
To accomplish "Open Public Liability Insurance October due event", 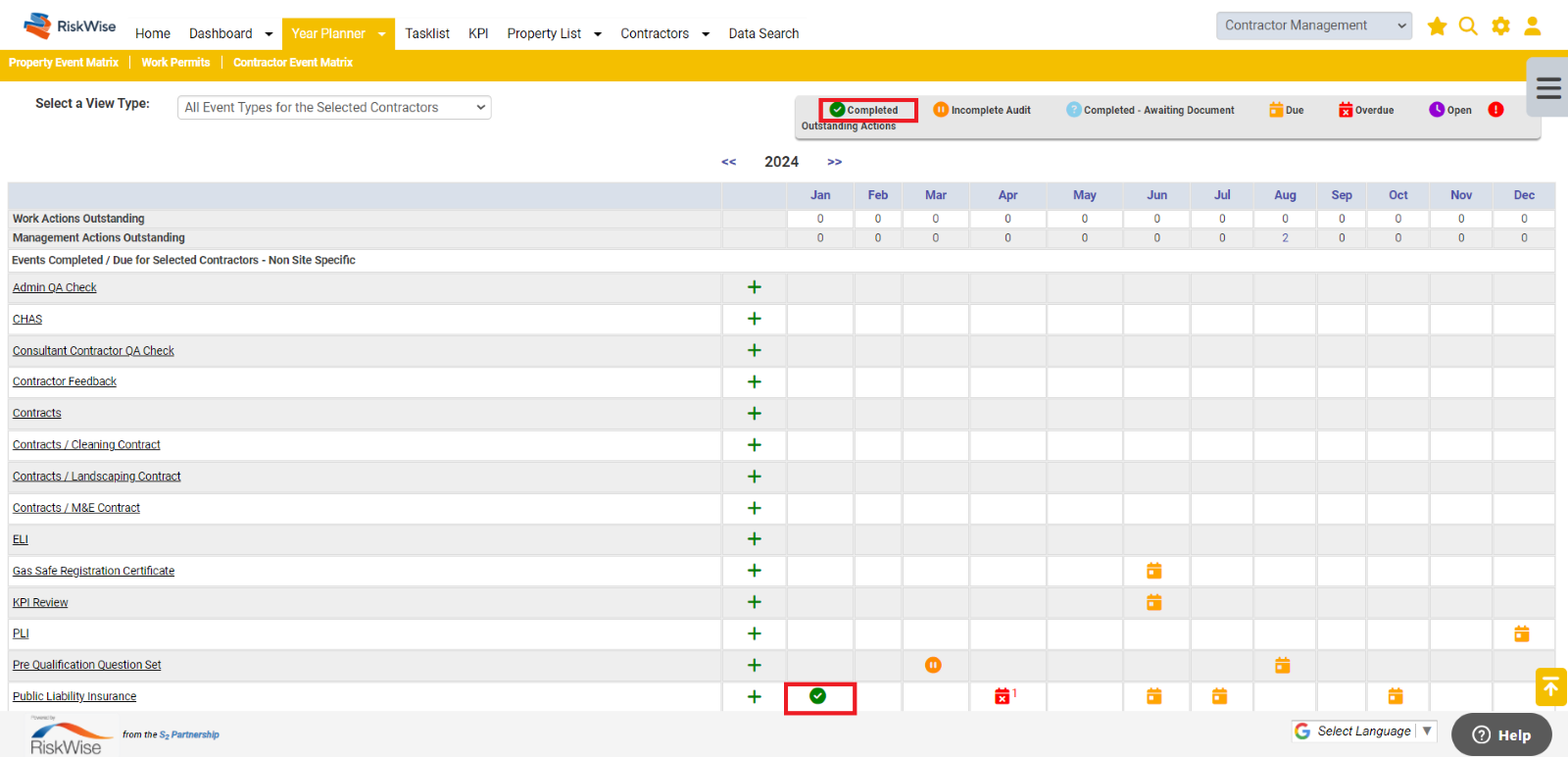I will click(1396, 696).
